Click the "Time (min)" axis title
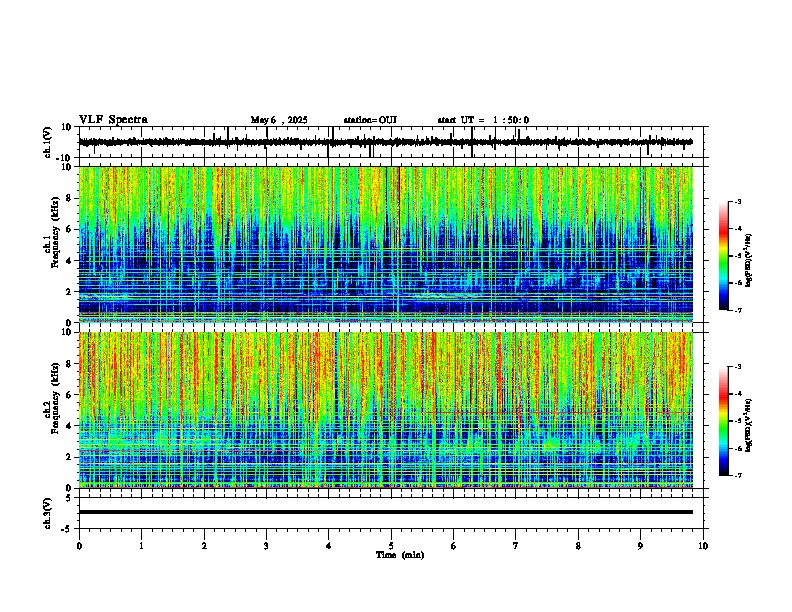 [400, 555]
